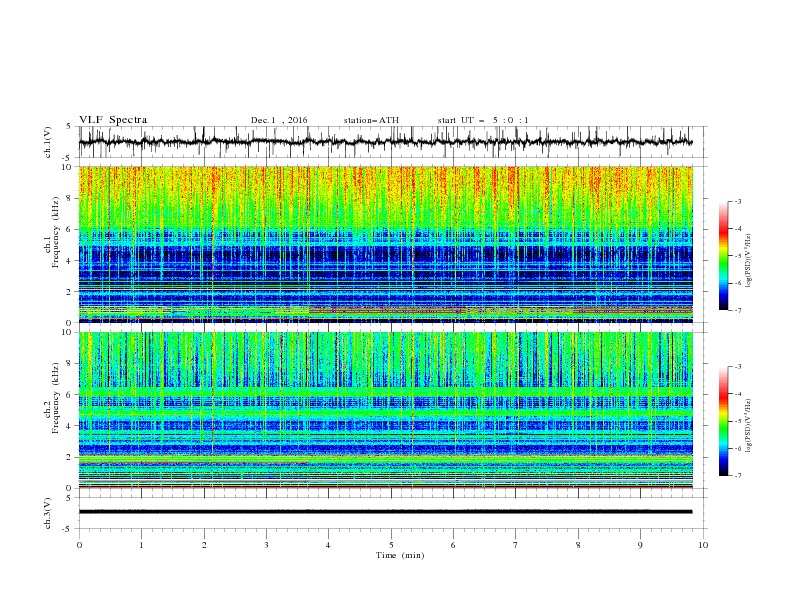Select the date text "Dec.1 , 2016"

[x=279, y=120]
